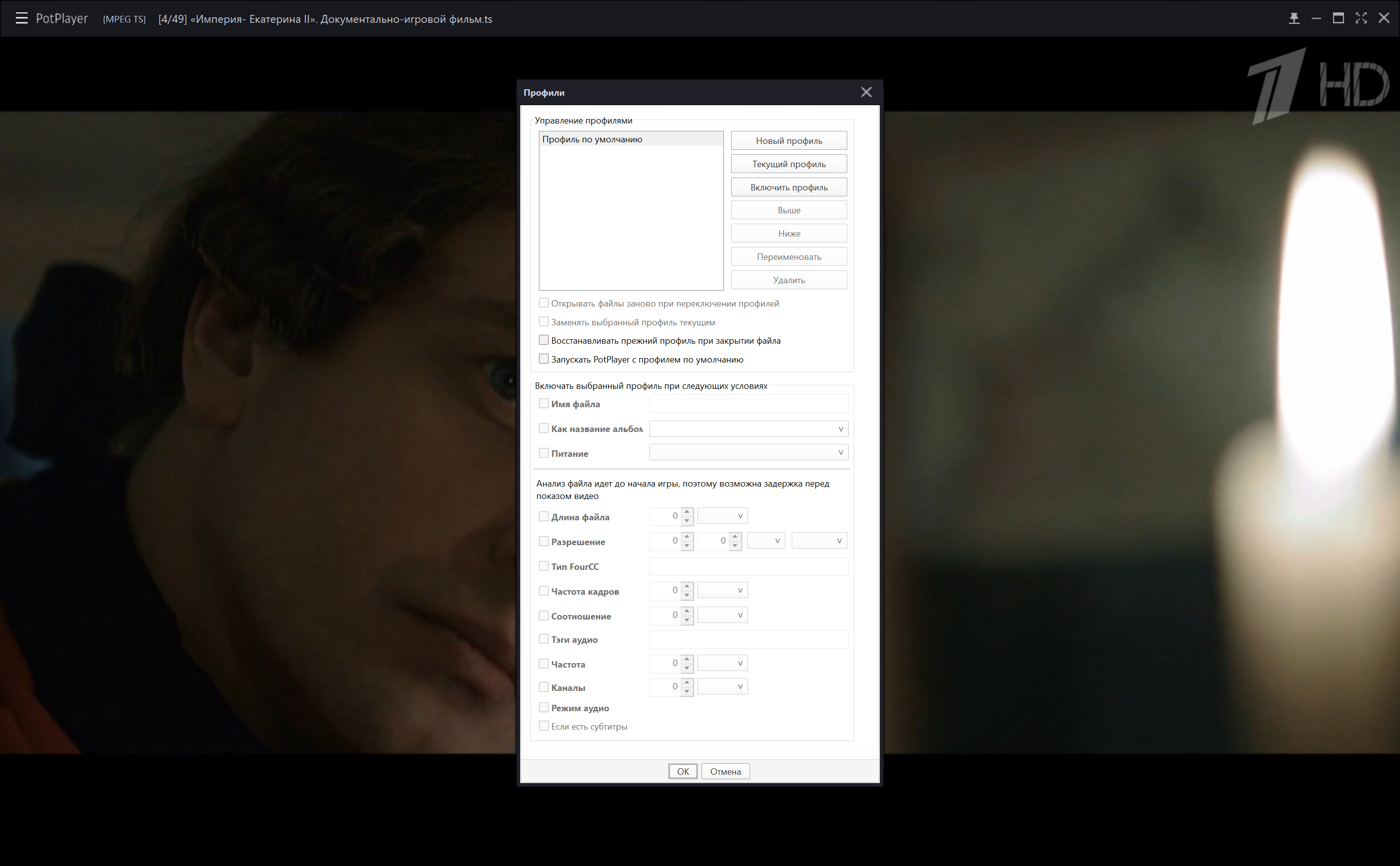This screenshot has width=1400, height=866.
Task: Increase Частота кадров value up arrow
Action: (687, 586)
